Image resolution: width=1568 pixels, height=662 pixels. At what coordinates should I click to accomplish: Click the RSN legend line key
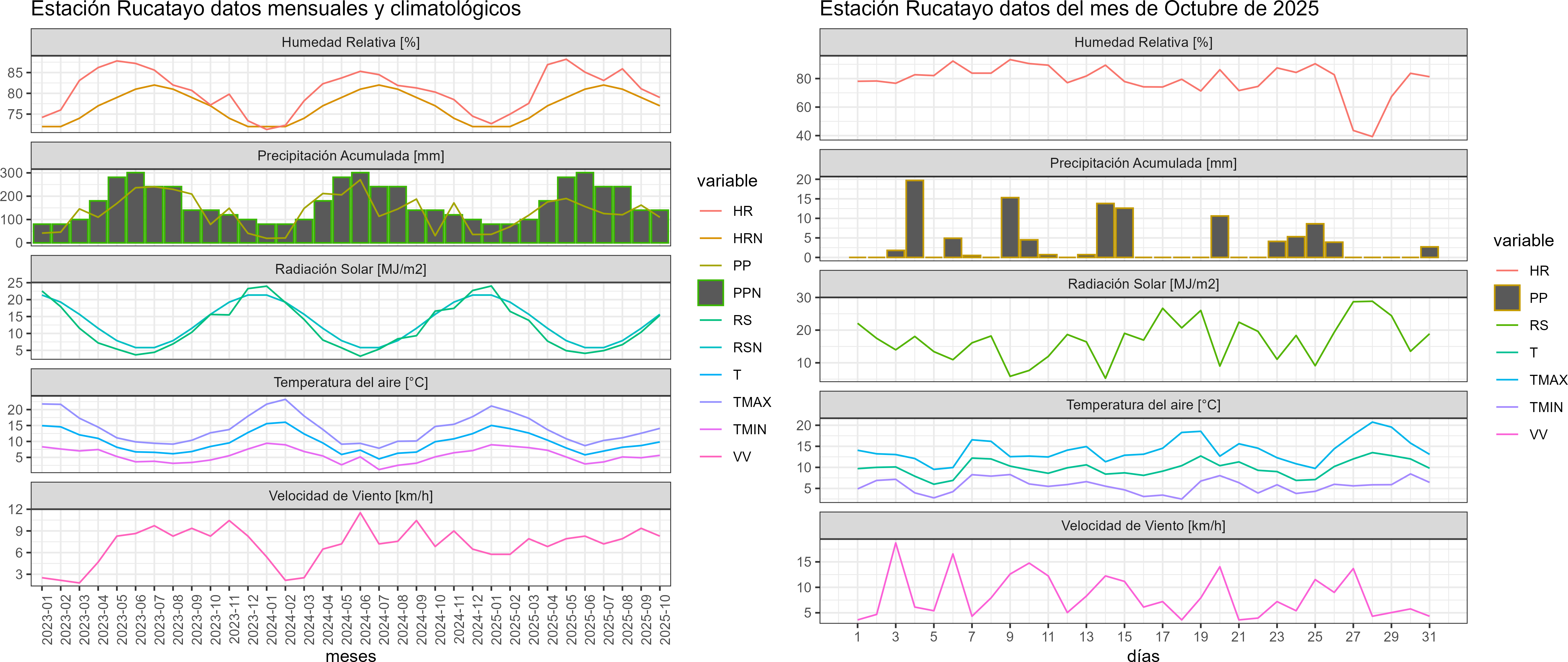710,347
